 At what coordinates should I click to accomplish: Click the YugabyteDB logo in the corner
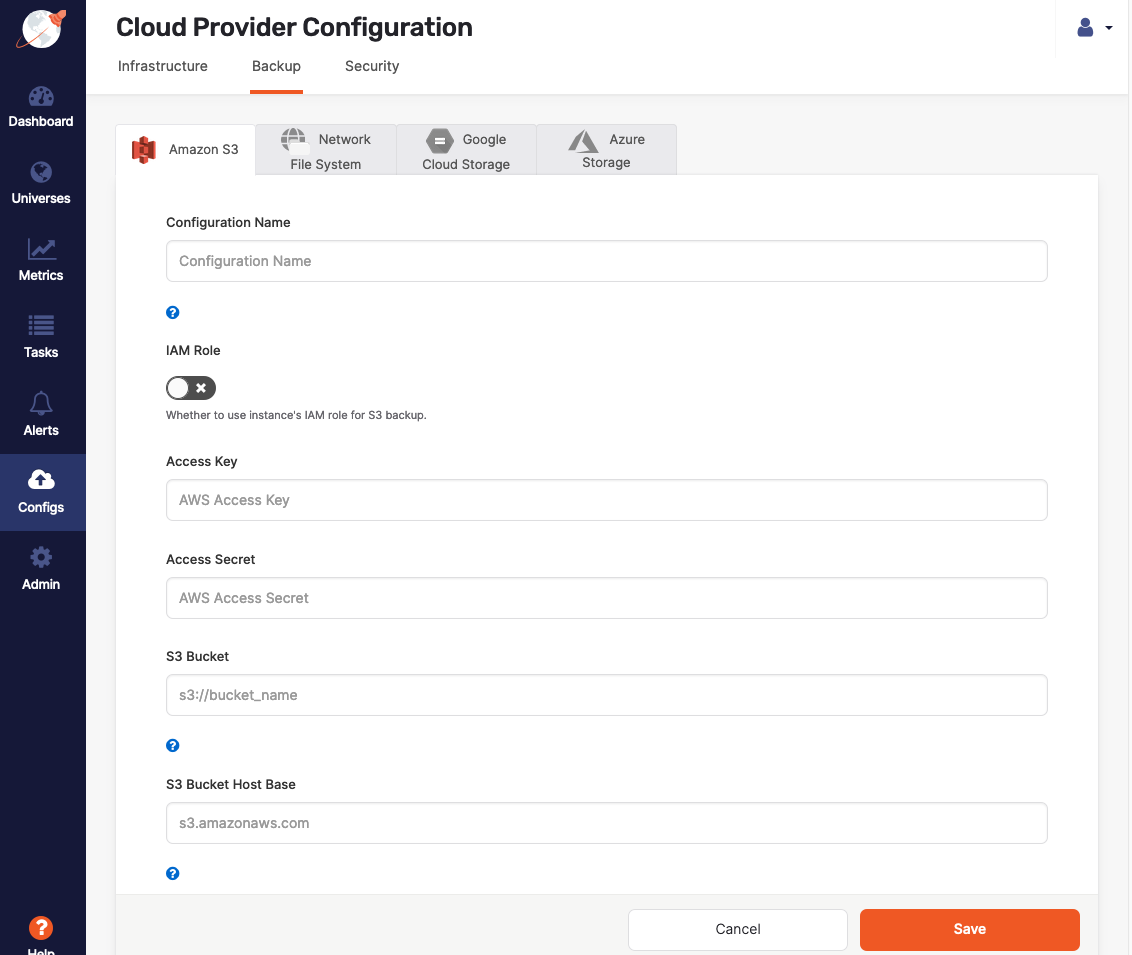pyautogui.click(x=41, y=28)
